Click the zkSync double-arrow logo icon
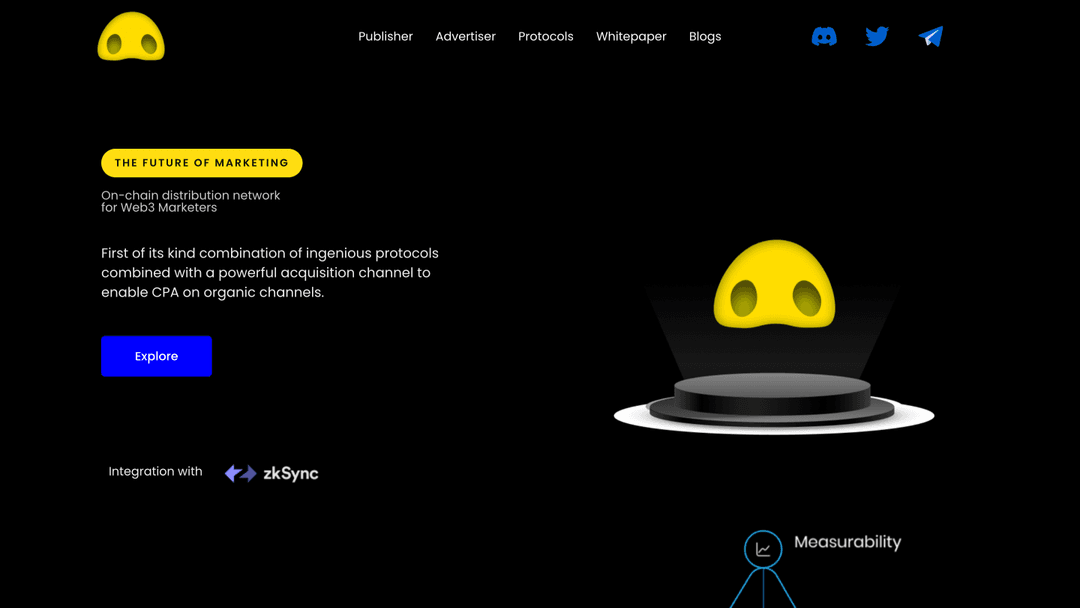Image resolution: width=1080 pixels, height=608 pixels. (x=240, y=473)
